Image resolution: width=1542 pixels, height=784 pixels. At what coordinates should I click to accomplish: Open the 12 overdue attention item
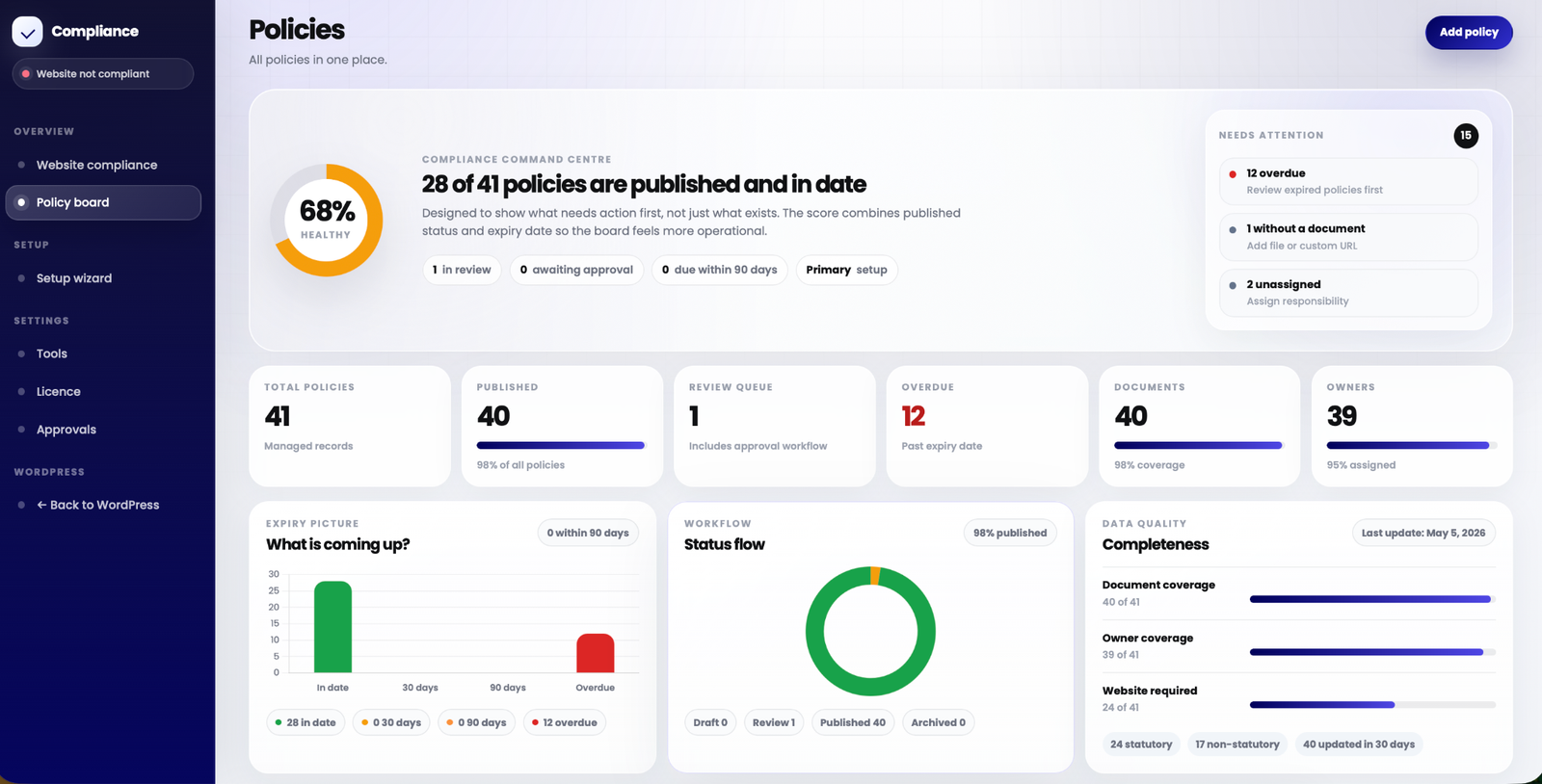(x=1348, y=181)
